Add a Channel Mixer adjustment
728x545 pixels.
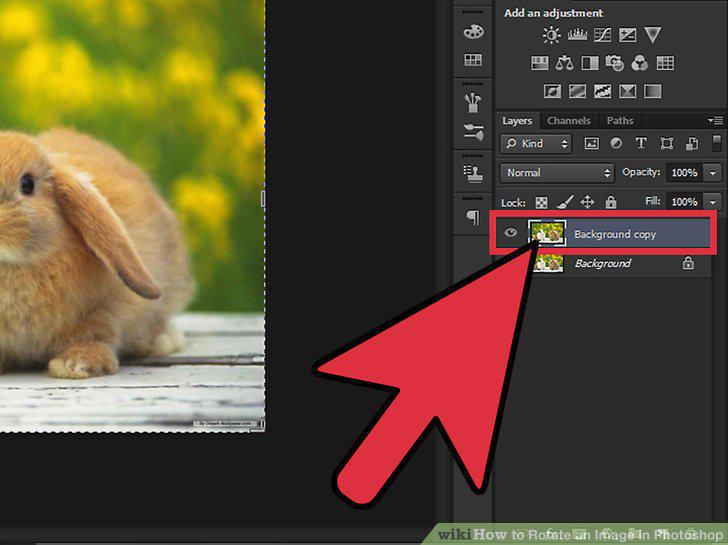(640, 63)
